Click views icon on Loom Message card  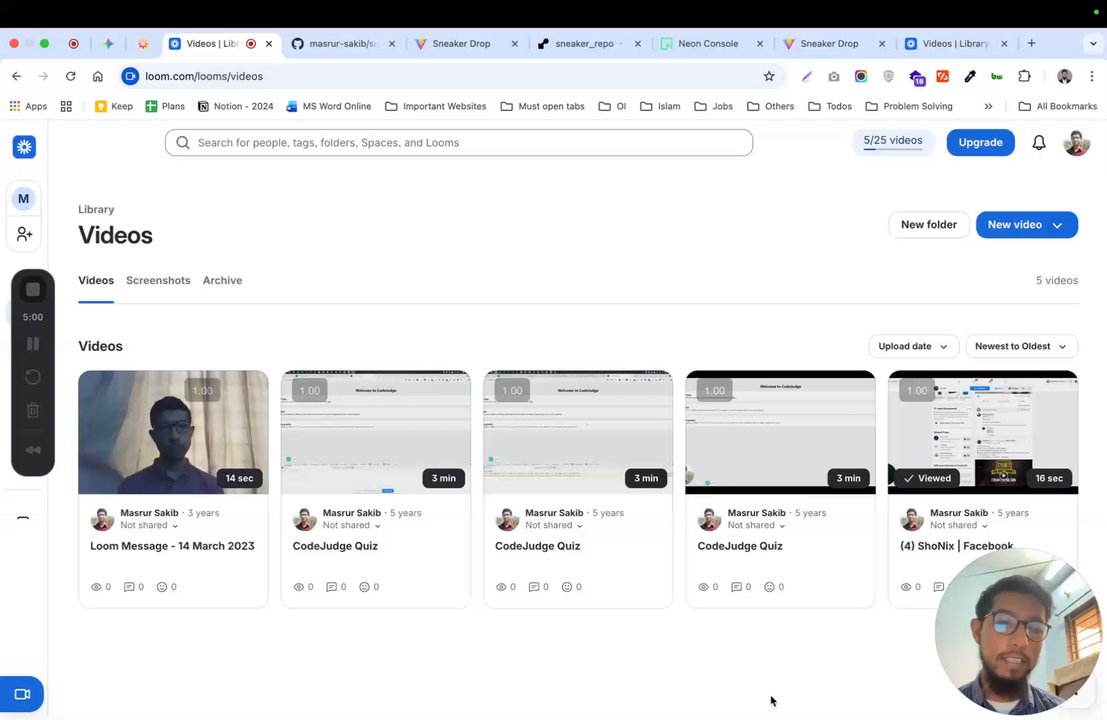96,587
